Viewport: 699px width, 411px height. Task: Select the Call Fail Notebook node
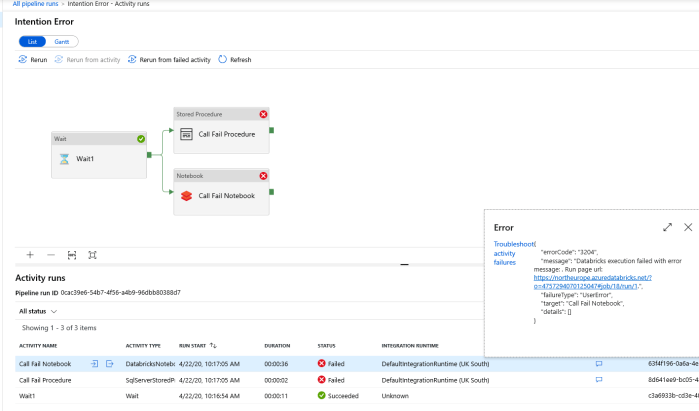(221, 192)
